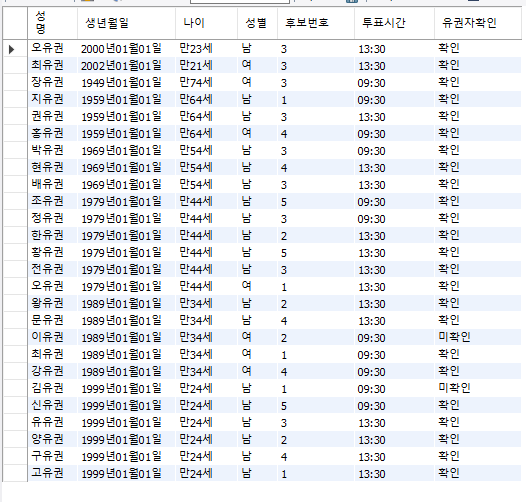Viewport: 526px width, 502px height.
Task: Click the name cell 이유권
Action: [x=53, y=338]
